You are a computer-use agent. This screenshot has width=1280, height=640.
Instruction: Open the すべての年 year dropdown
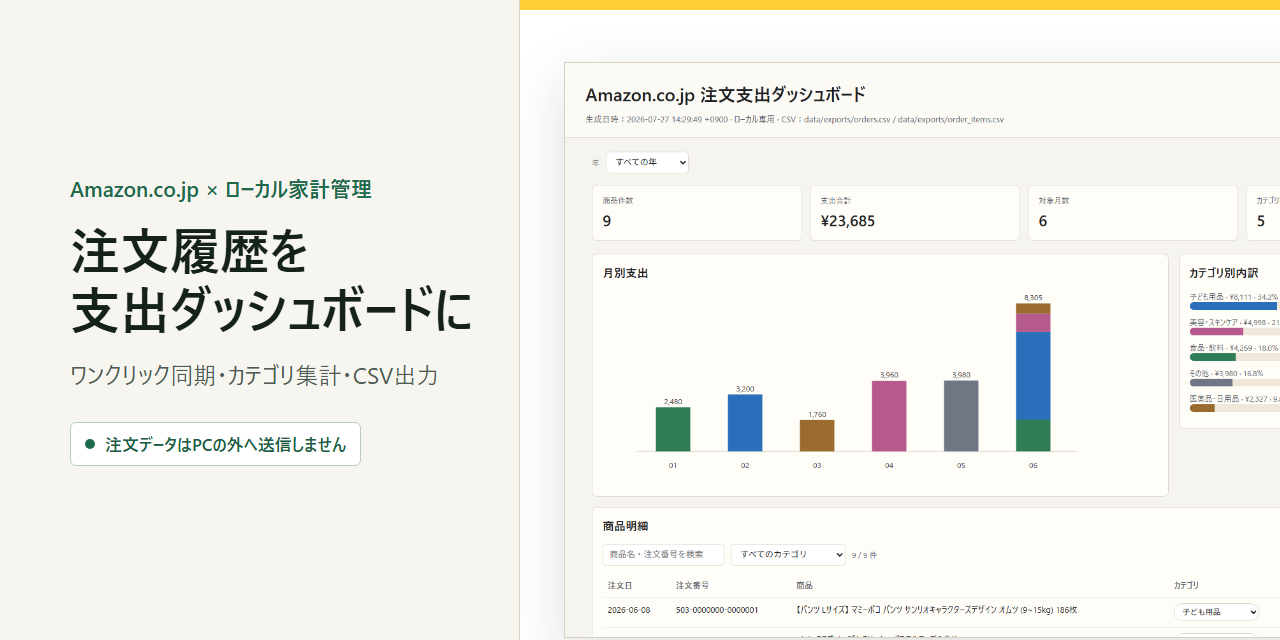(647, 162)
